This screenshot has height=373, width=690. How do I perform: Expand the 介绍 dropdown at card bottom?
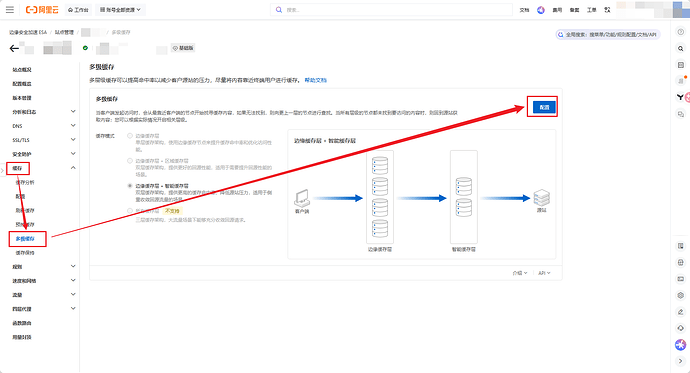pos(520,273)
